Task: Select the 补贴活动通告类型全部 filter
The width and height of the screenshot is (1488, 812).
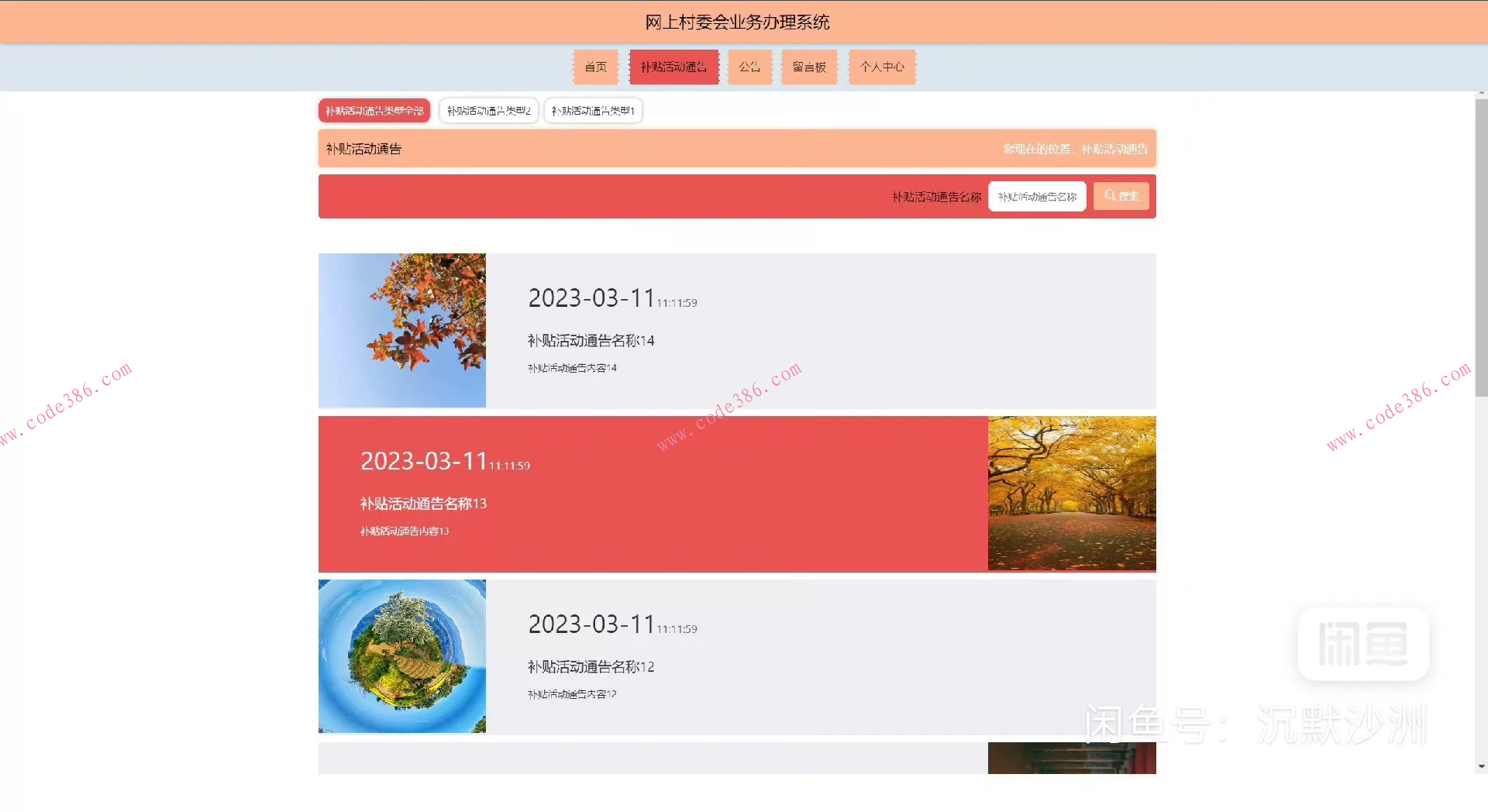Action: pyautogui.click(x=374, y=110)
